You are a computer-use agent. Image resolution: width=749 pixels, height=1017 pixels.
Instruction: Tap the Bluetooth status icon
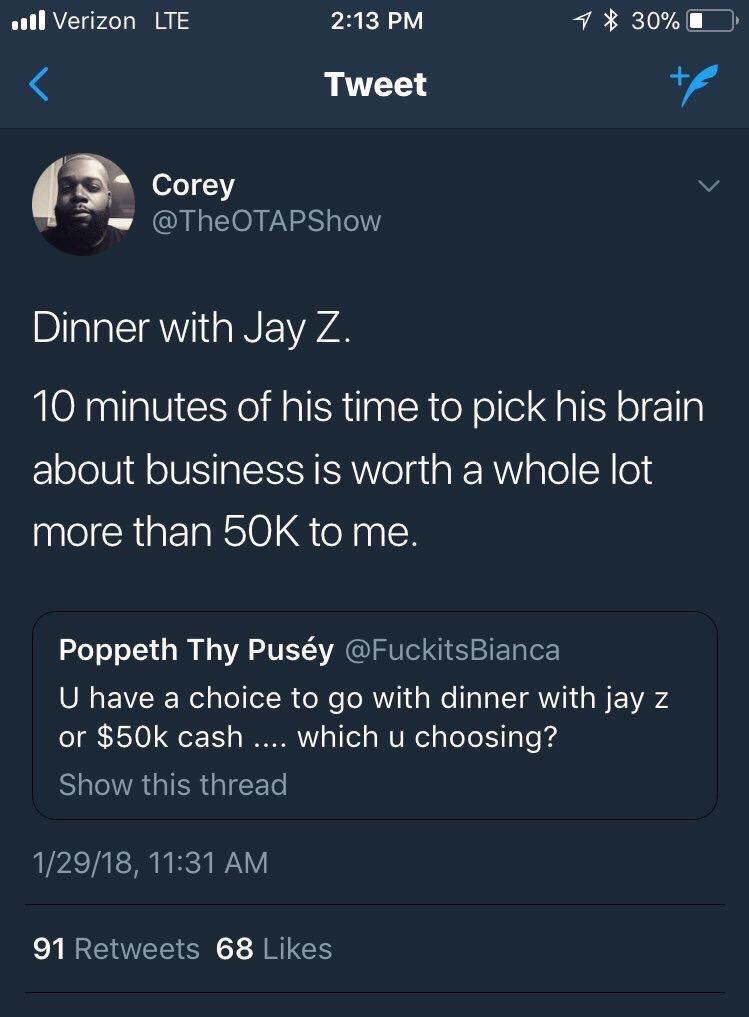click(612, 20)
